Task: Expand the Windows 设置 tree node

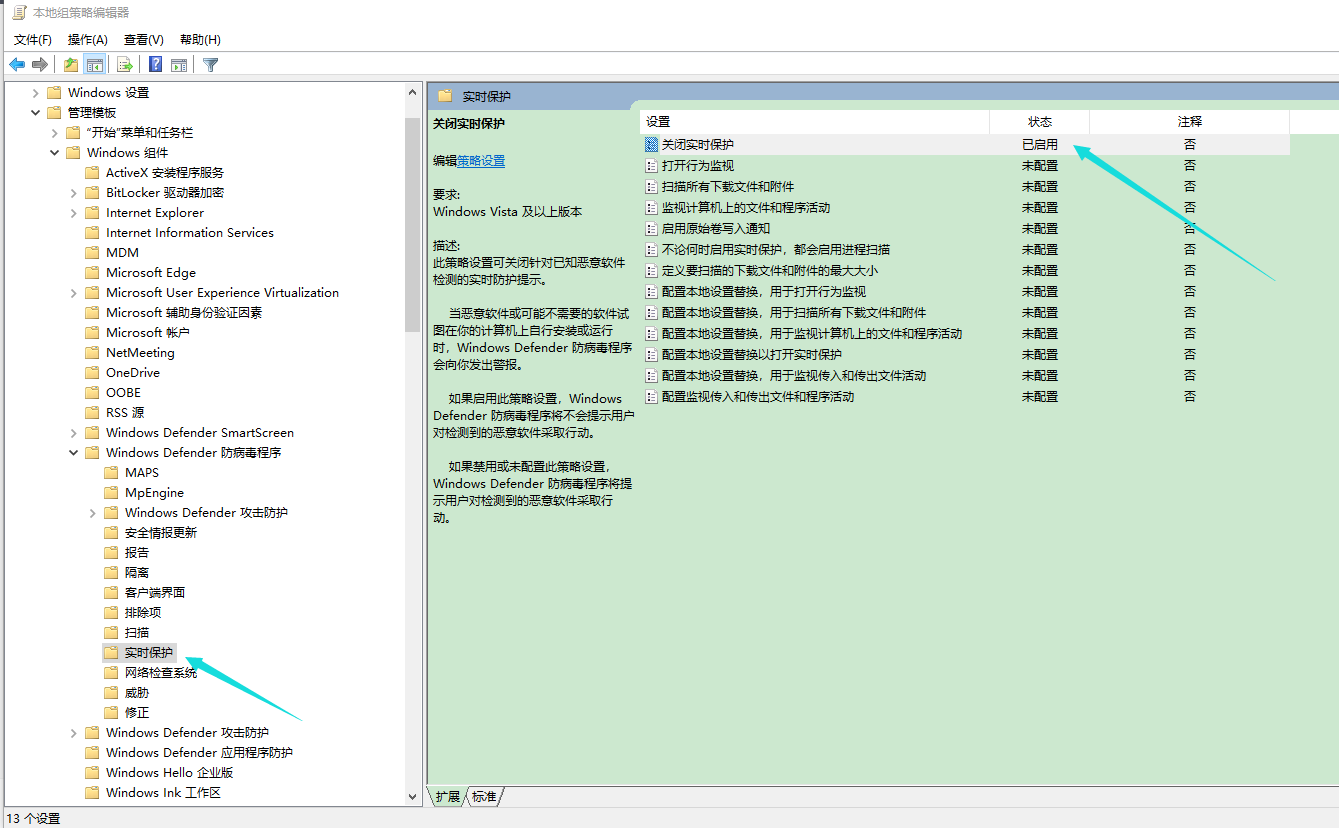Action: point(35,93)
